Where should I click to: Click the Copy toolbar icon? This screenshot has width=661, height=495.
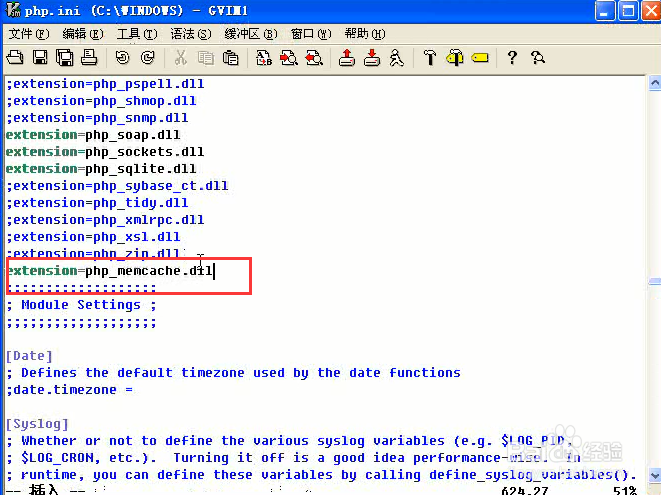click(x=206, y=57)
